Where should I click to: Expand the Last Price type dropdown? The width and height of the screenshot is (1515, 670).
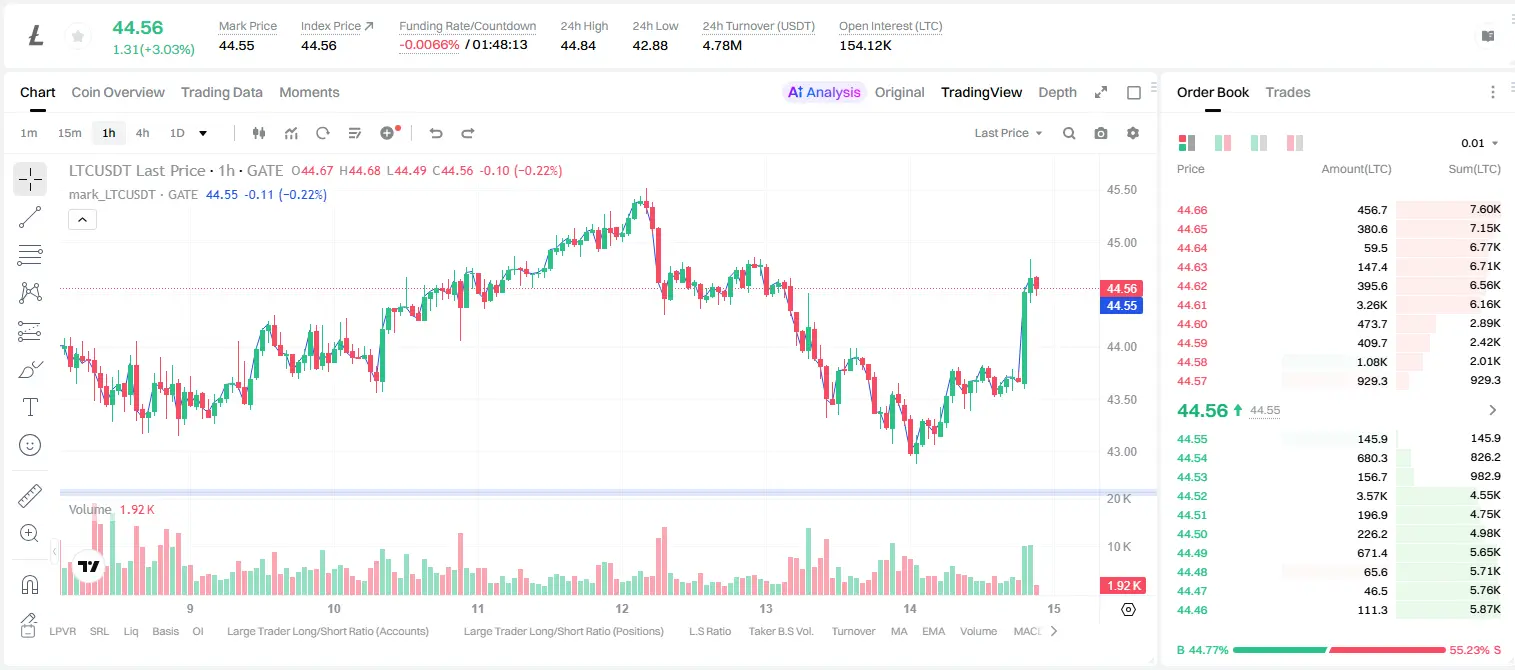pos(1008,133)
